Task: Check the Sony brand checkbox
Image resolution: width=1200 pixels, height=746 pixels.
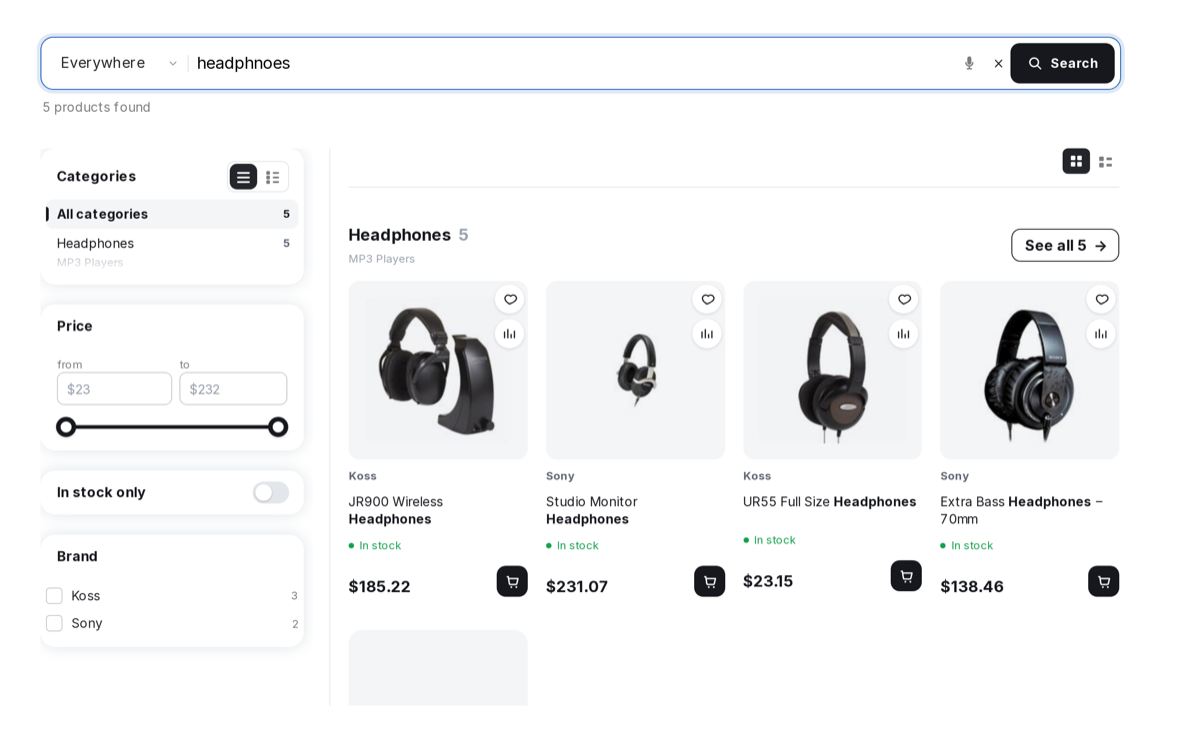Action: [54, 624]
